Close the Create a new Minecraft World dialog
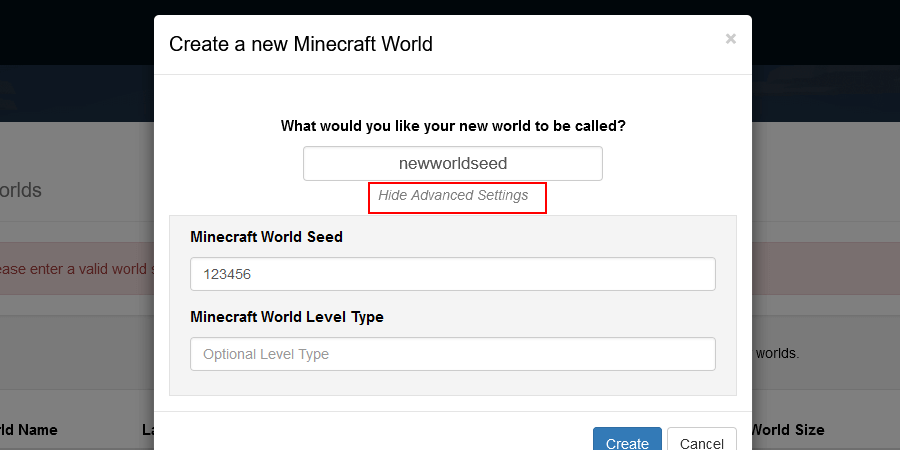Image resolution: width=900 pixels, height=450 pixels. tap(730, 39)
